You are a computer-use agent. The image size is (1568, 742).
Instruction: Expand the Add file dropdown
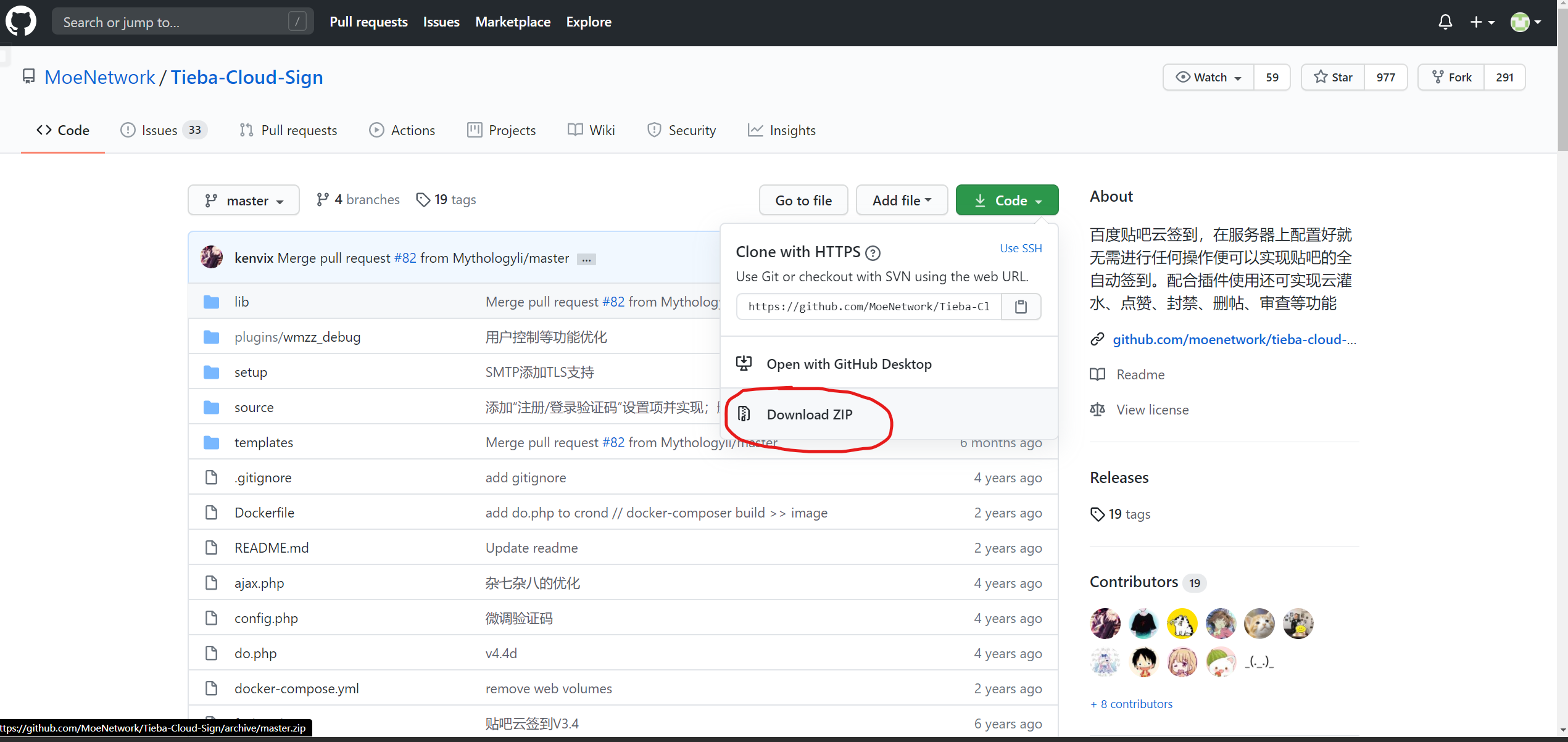[902, 200]
